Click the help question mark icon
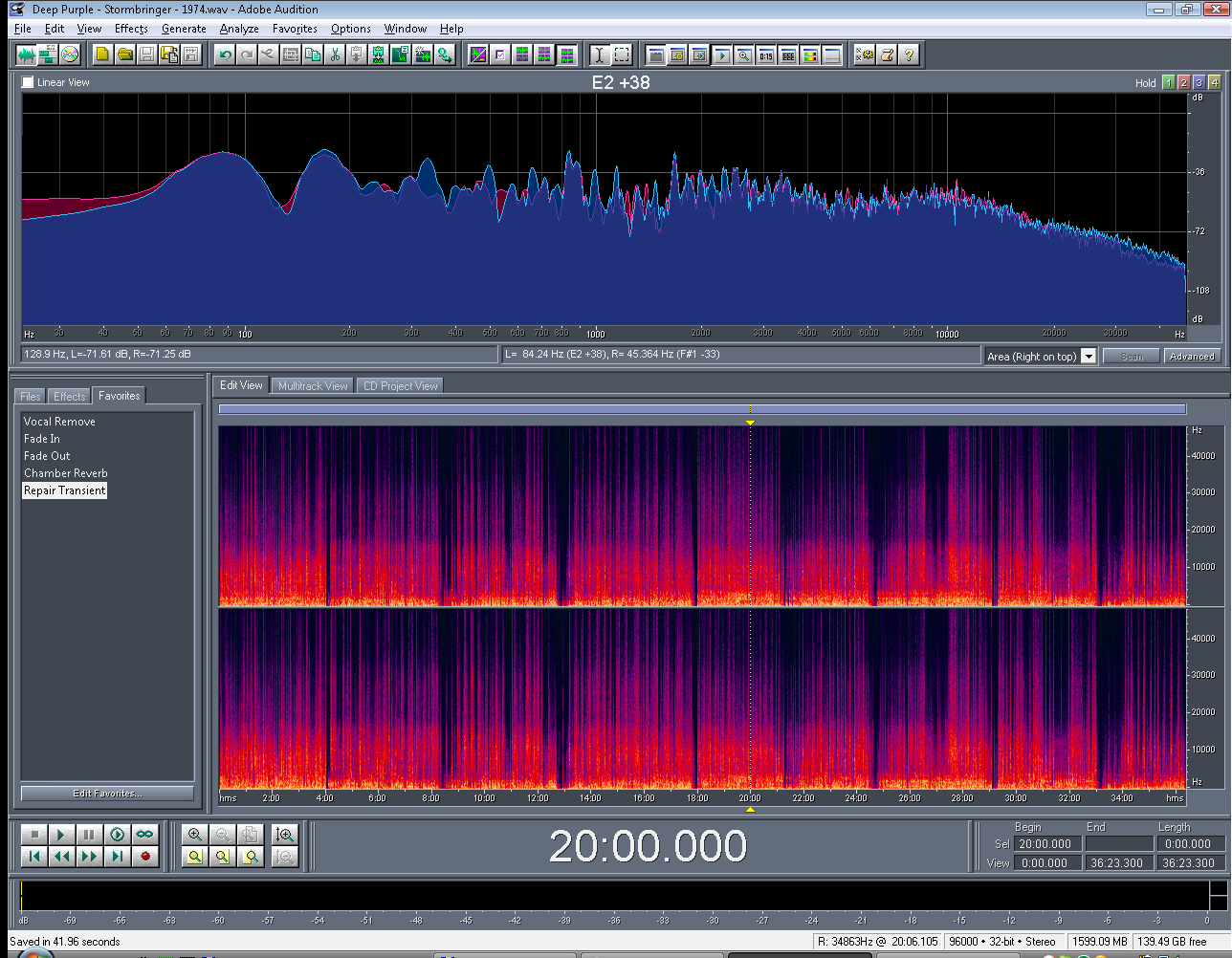Screen dimensions: 1232x958 [909, 54]
